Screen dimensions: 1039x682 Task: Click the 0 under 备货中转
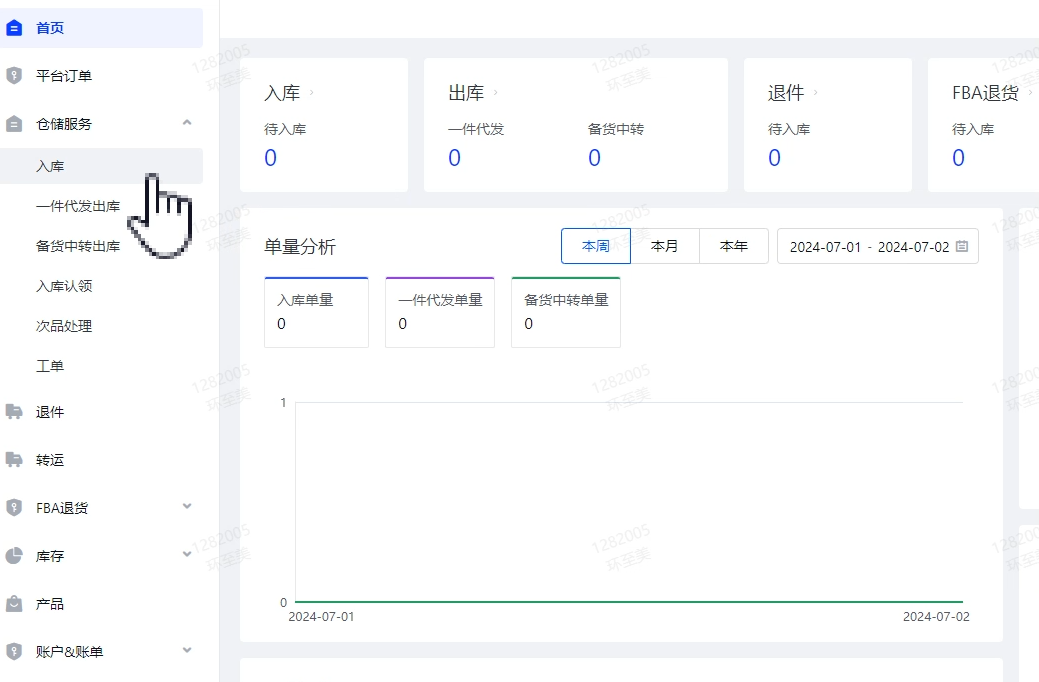(594, 158)
